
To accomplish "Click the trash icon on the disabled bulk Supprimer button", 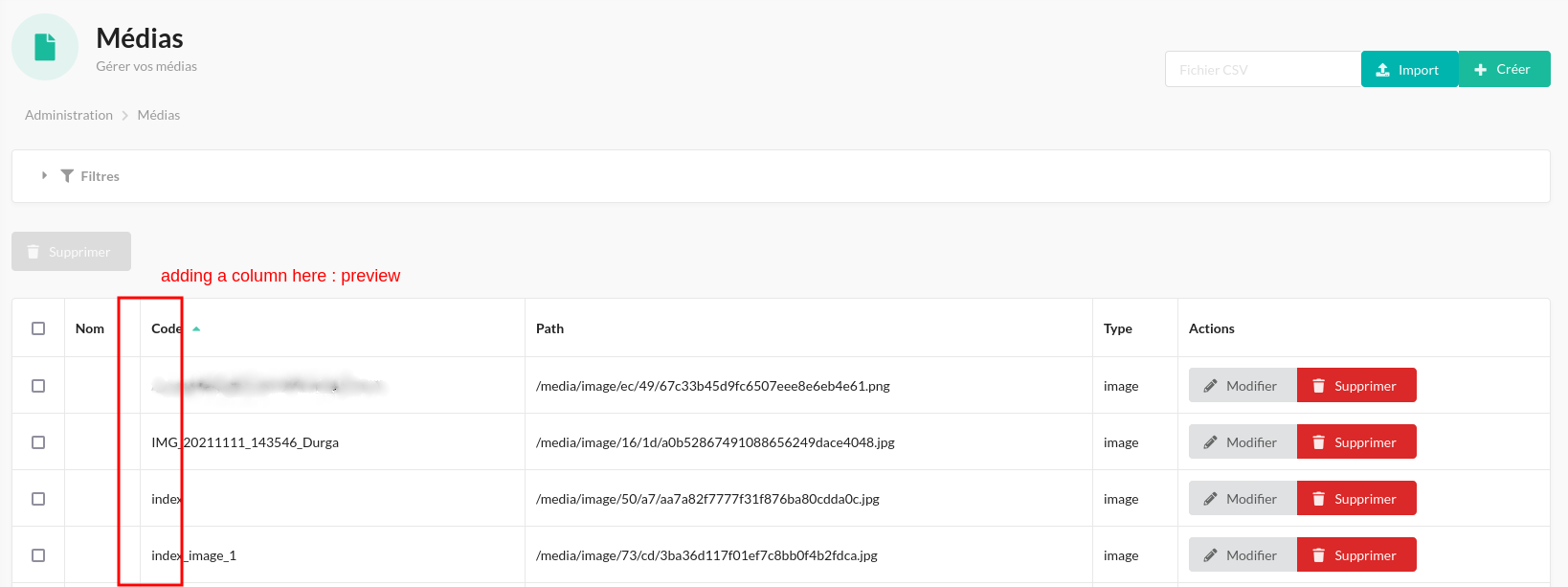I will coord(34,252).
